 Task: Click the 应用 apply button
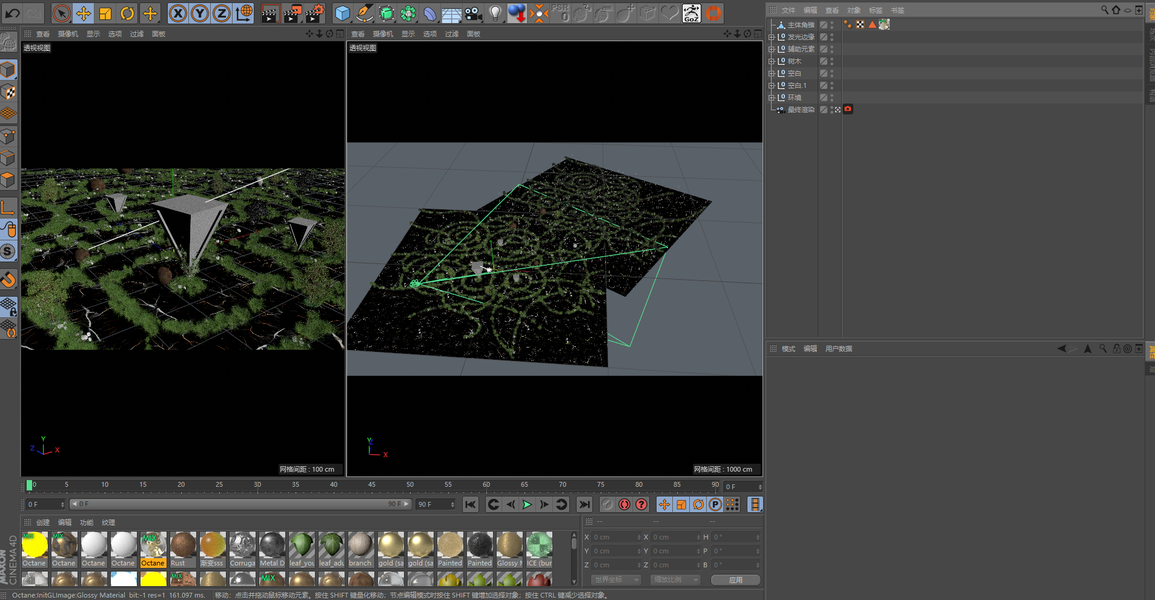point(735,580)
